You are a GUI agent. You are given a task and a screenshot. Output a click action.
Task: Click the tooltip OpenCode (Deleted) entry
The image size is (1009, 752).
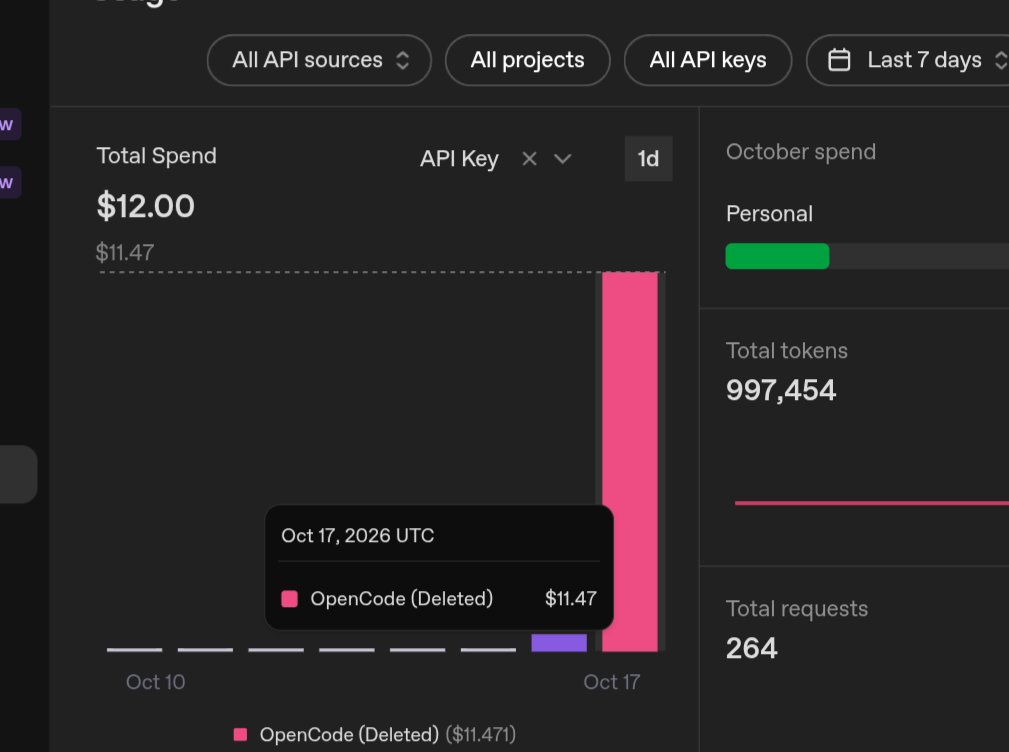402,599
